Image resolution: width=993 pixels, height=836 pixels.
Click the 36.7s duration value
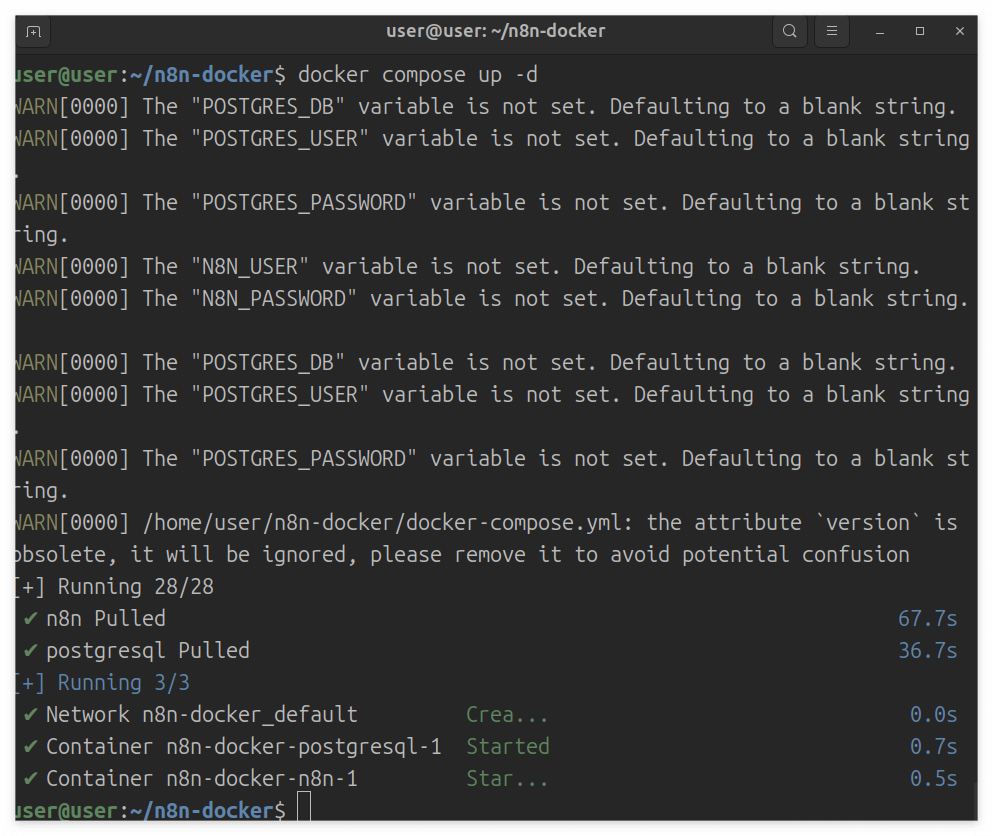pos(927,651)
